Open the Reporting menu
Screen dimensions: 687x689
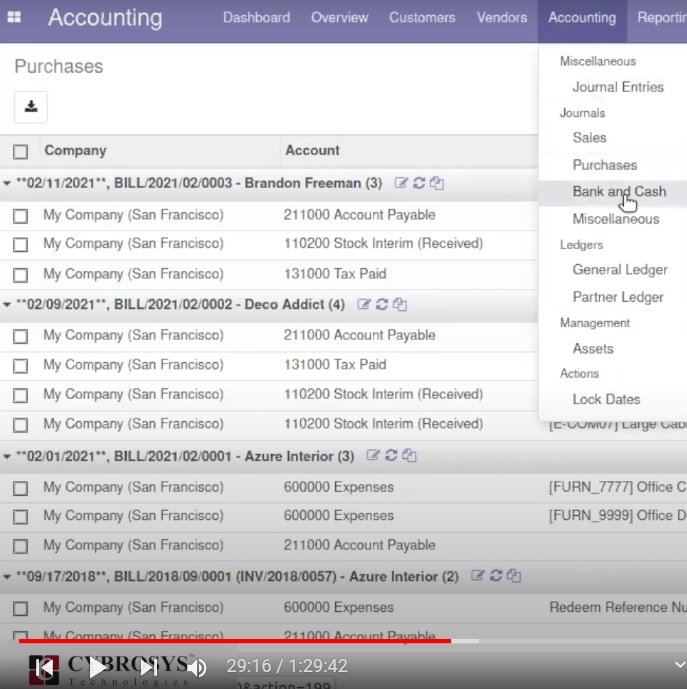[662, 18]
